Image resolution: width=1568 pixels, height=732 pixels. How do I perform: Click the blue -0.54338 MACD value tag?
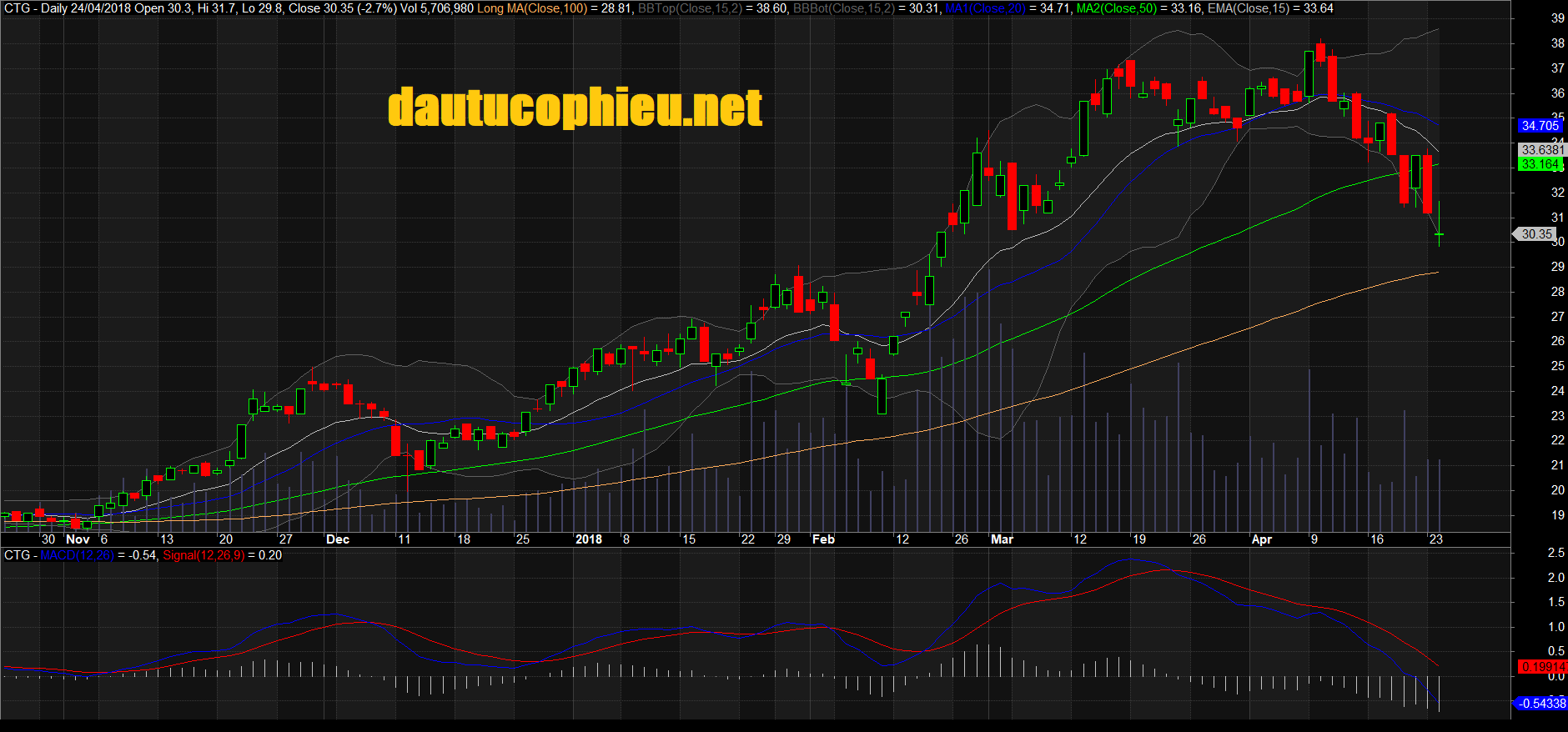pyautogui.click(x=1540, y=704)
